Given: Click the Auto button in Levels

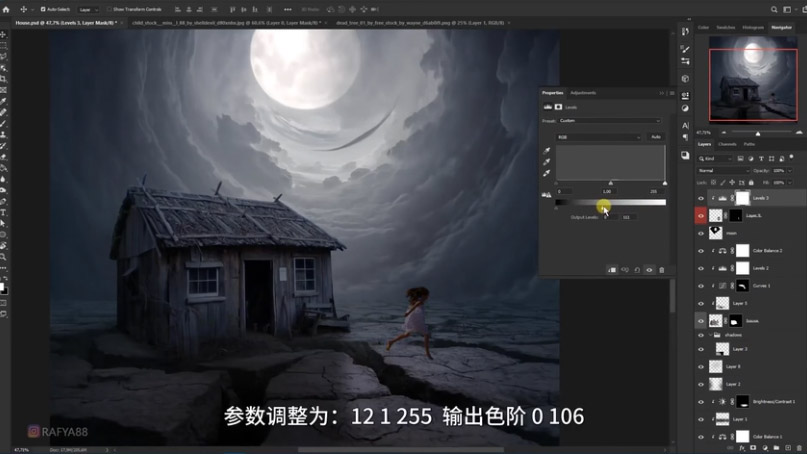Looking at the screenshot, I should pyautogui.click(x=656, y=137).
